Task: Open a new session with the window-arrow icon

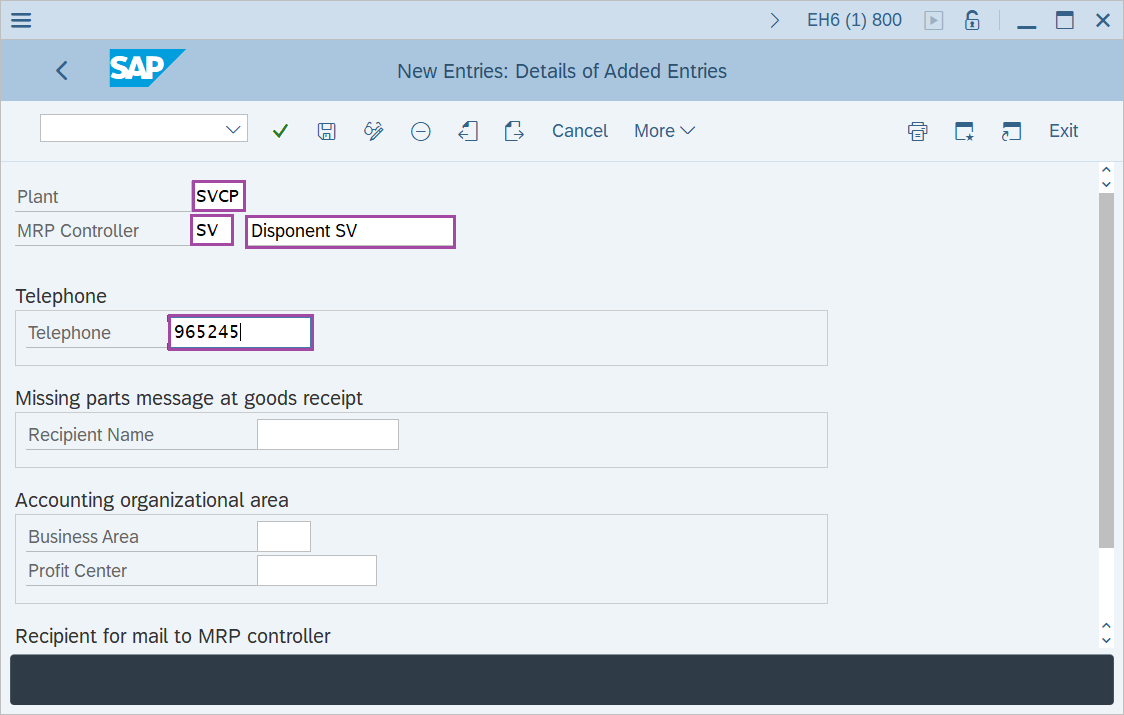Action: click(1011, 130)
